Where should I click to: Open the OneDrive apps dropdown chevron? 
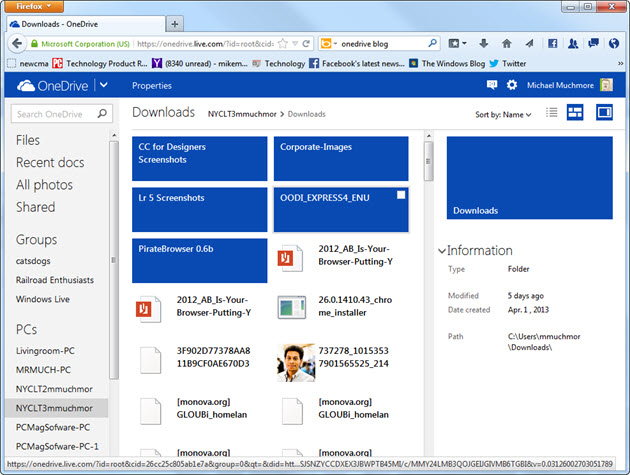pos(104,85)
